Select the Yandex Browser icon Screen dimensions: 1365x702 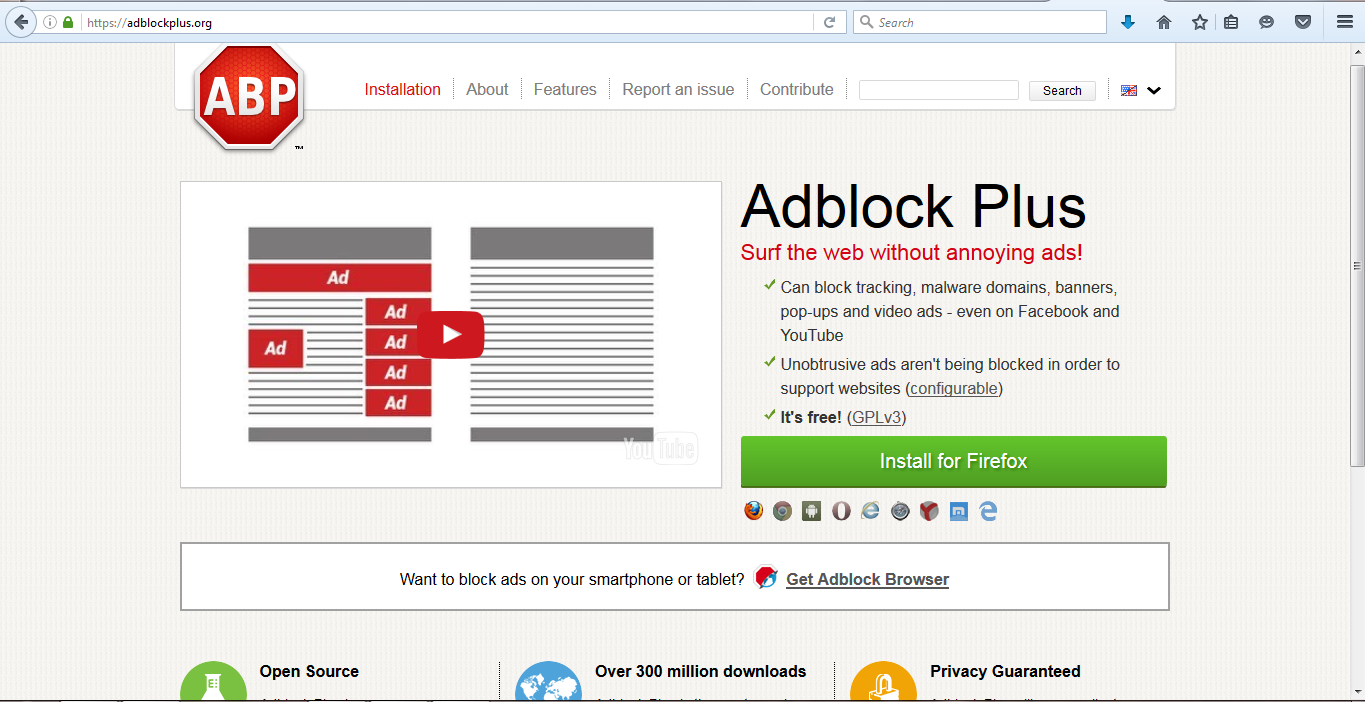[x=929, y=511]
